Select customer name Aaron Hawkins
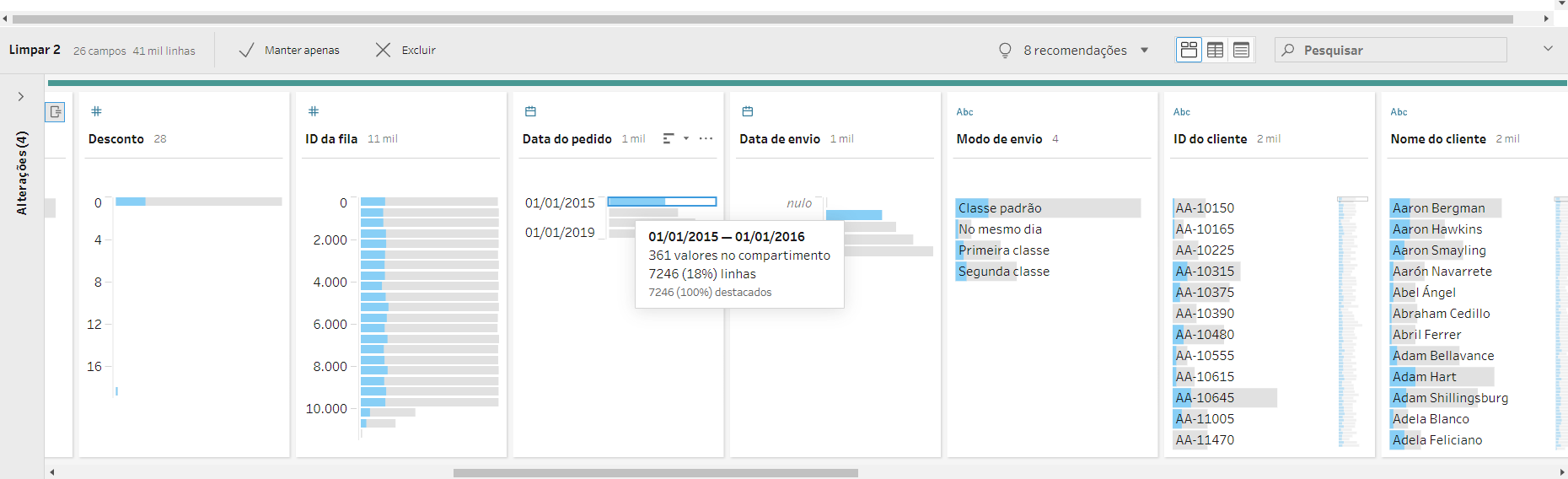1568x479 pixels. [x=1437, y=229]
